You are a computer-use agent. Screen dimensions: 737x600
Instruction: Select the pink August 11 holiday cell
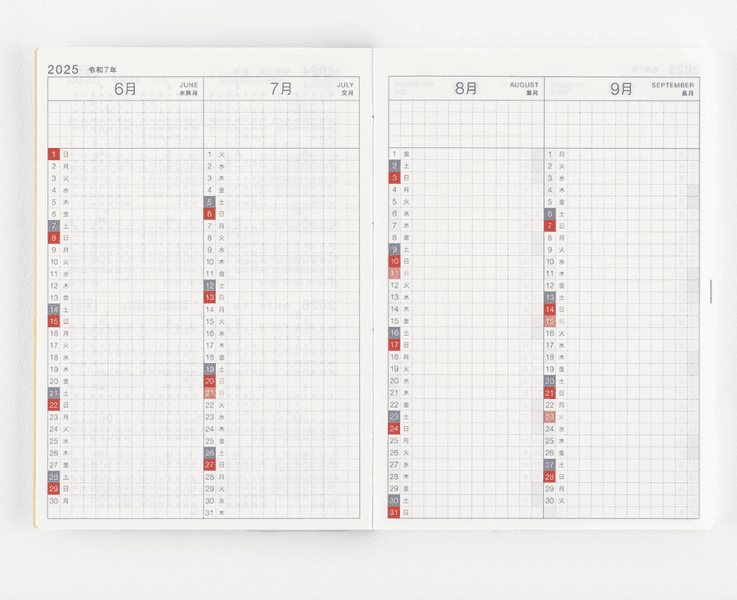394,273
